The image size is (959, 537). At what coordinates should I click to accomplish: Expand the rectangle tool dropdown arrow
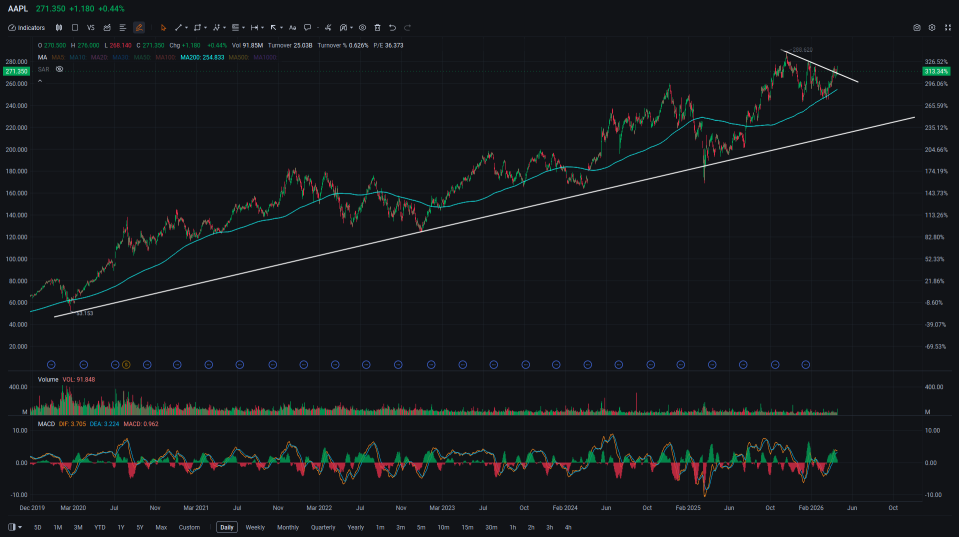(205, 28)
